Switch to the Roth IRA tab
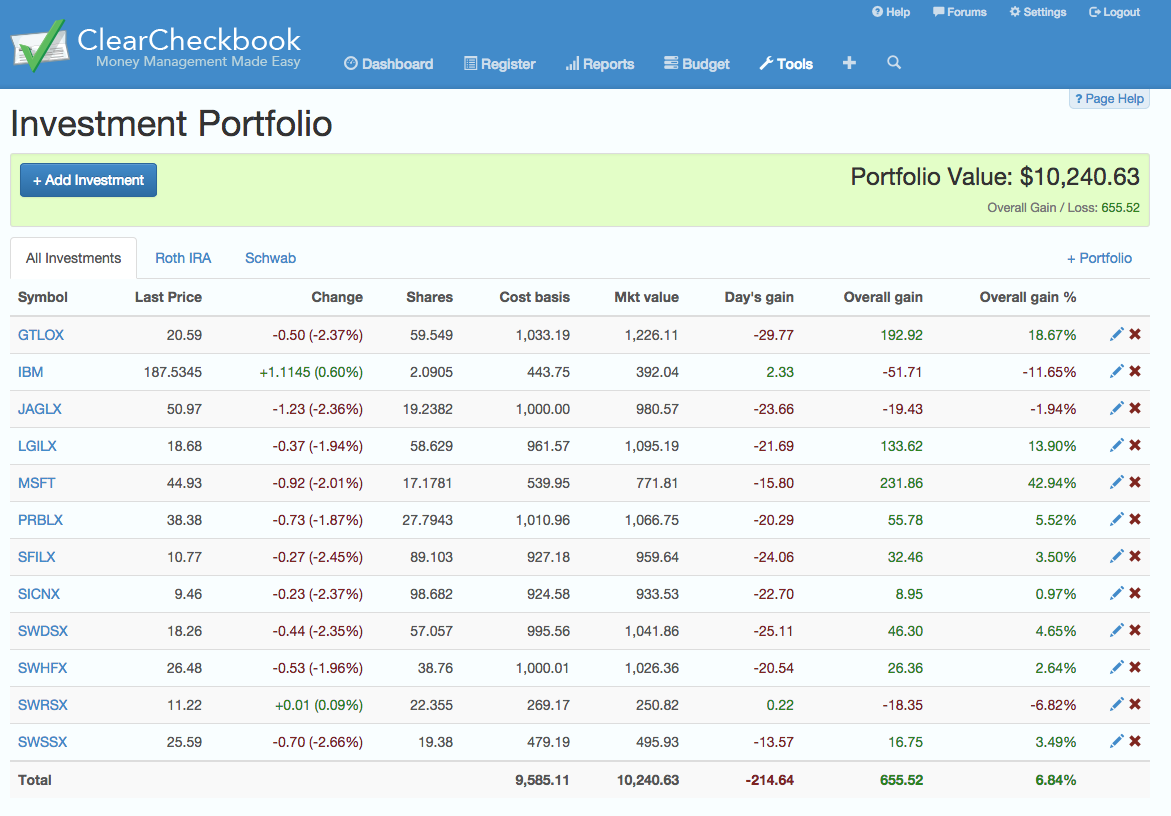This screenshot has height=816, width=1171. [x=183, y=258]
